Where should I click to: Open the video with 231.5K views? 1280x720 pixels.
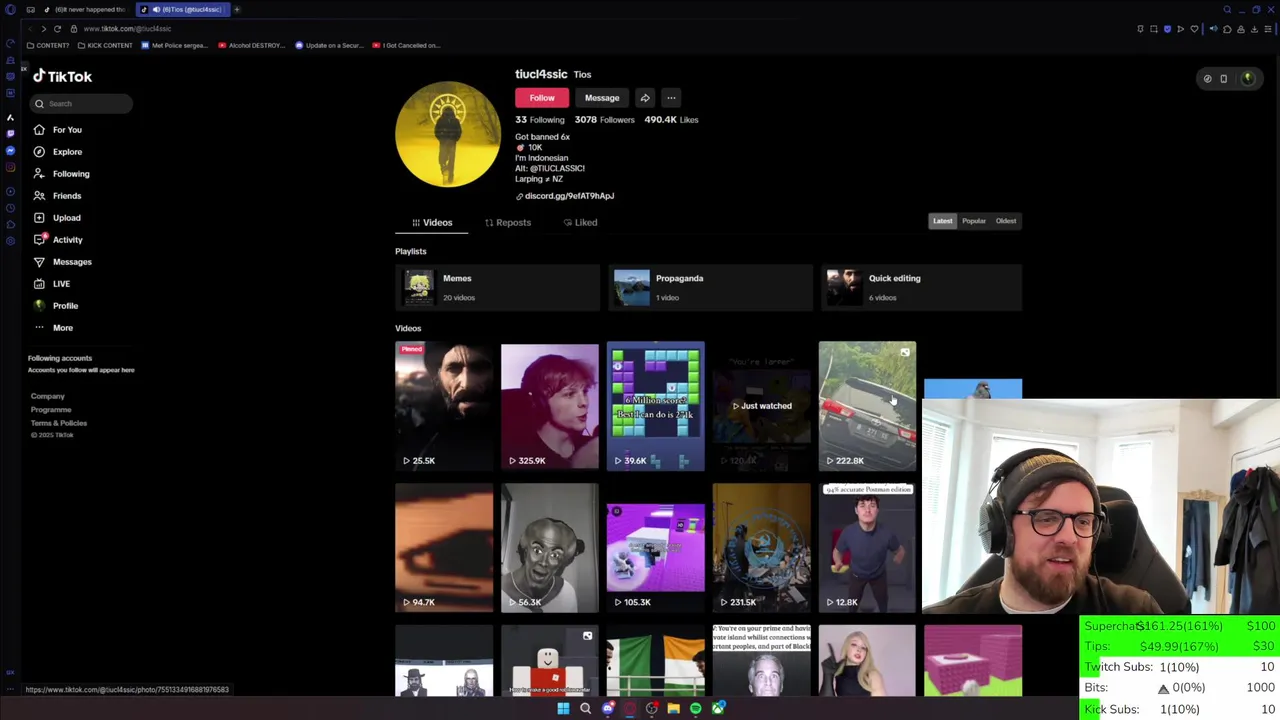coord(761,548)
